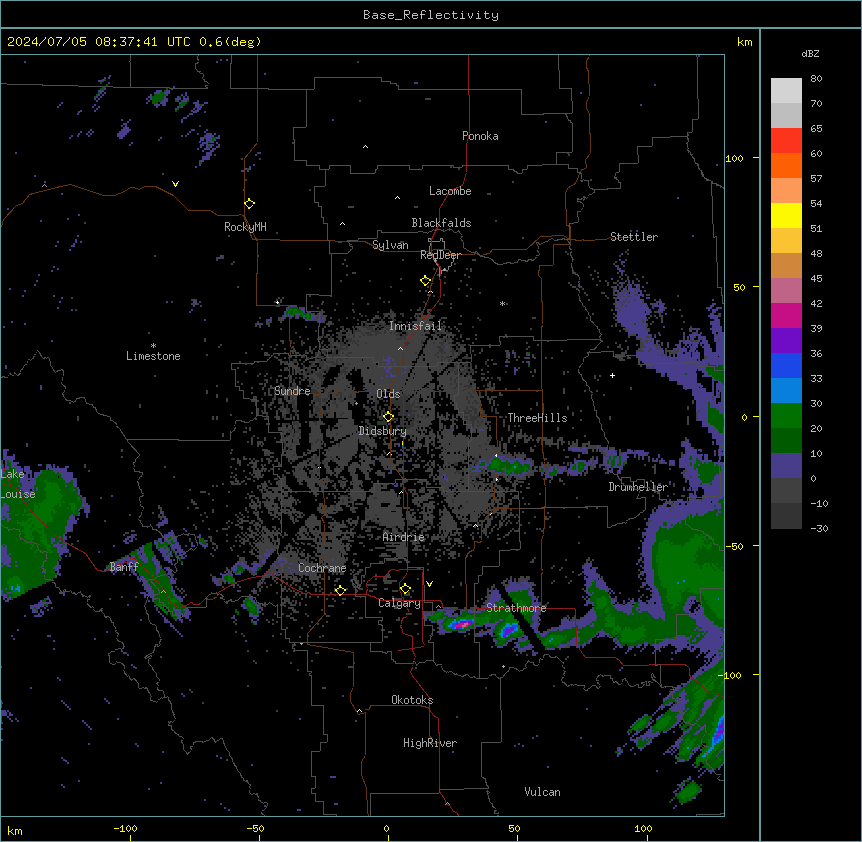Click the Drumheller label

[x=638, y=487]
